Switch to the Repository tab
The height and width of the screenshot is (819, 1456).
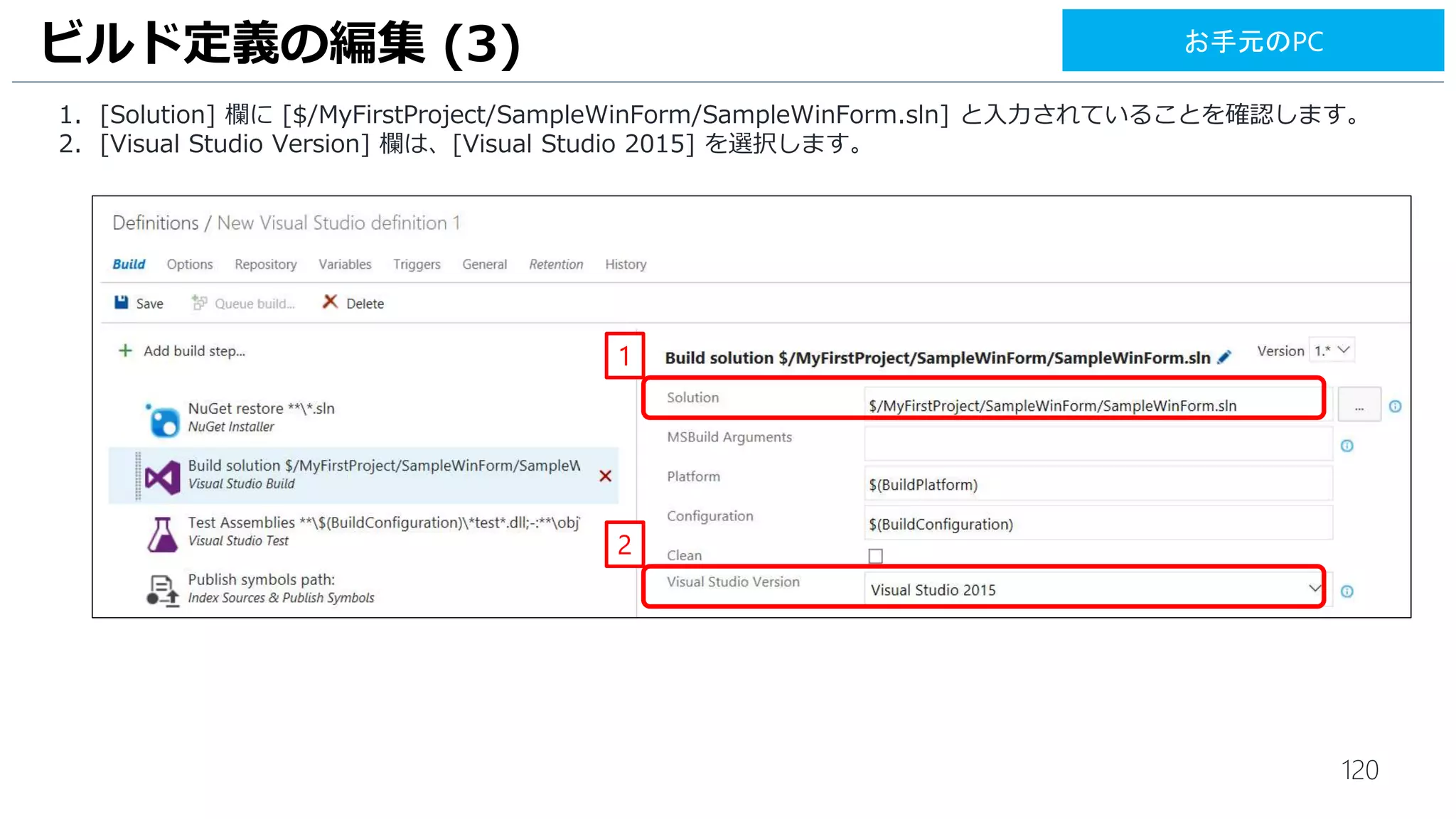[x=266, y=264]
